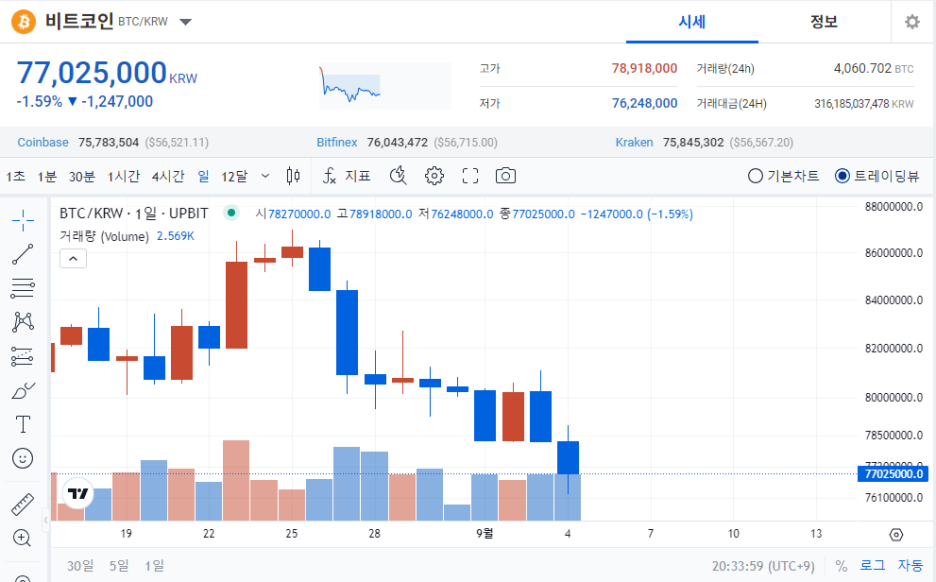This screenshot has width=936, height=582.
Task: Take a chart snapshot with camera icon
Action: pos(506,175)
